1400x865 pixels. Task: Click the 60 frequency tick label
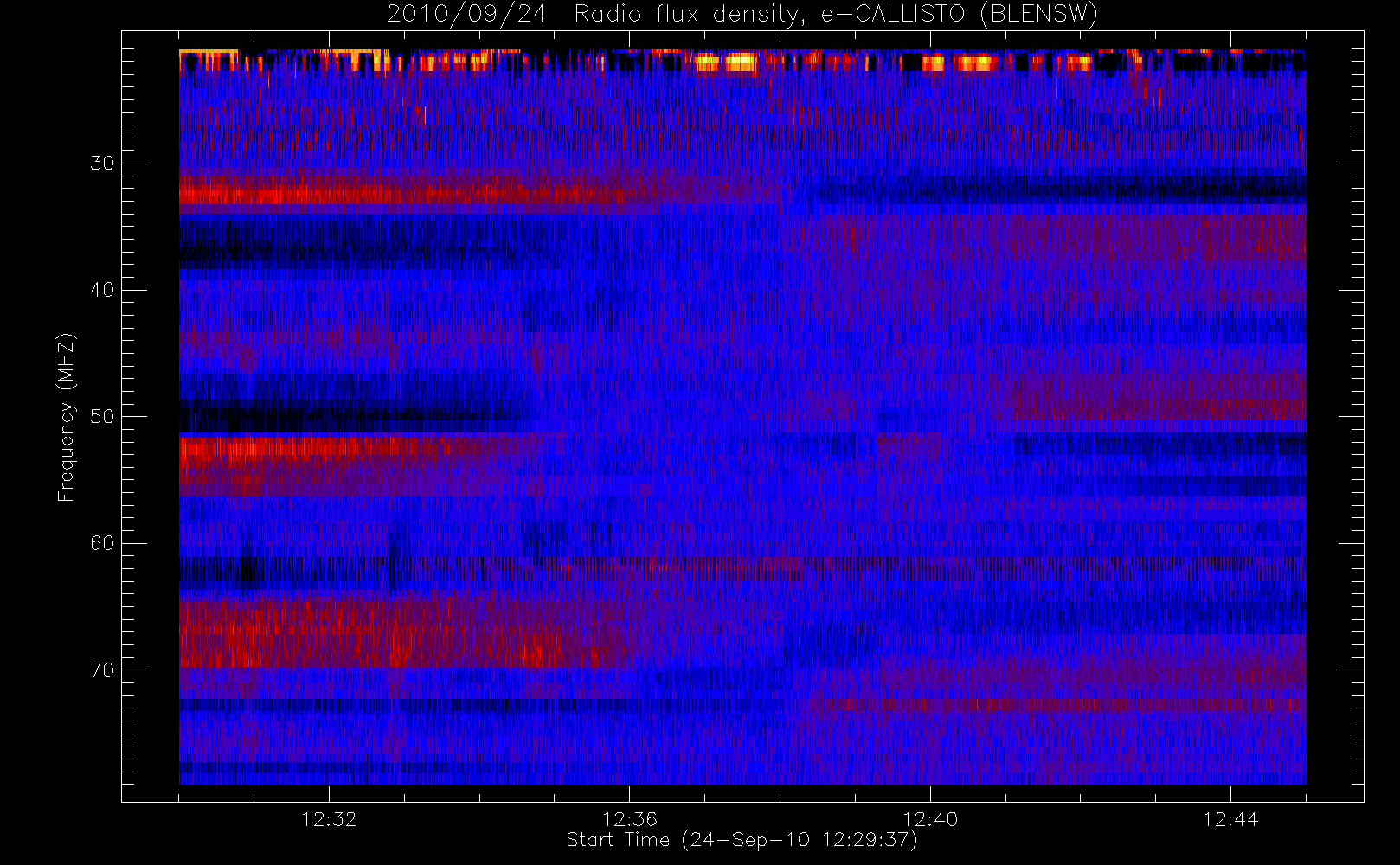point(102,543)
